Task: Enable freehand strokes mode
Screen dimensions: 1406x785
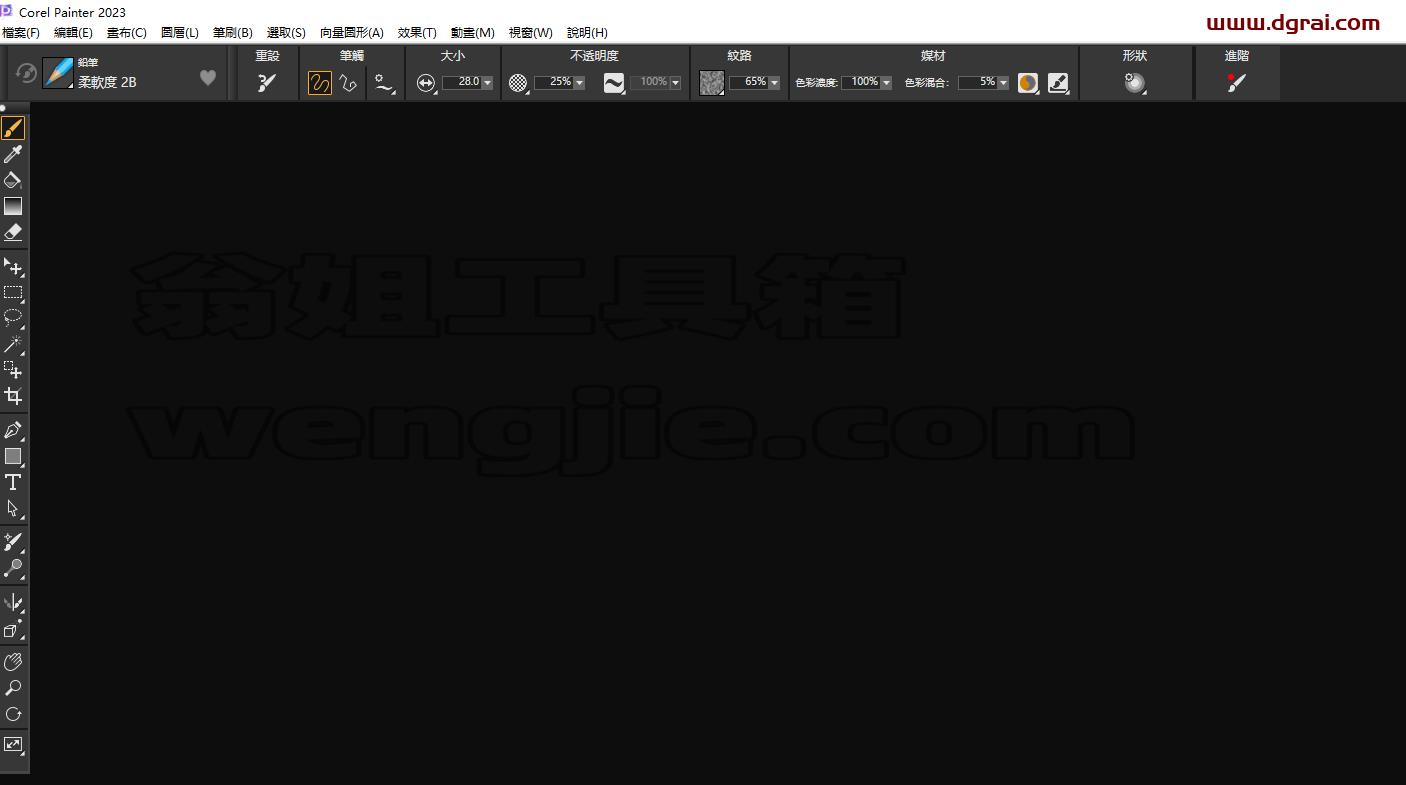Action: pyautogui.click(x=320, y=83)
